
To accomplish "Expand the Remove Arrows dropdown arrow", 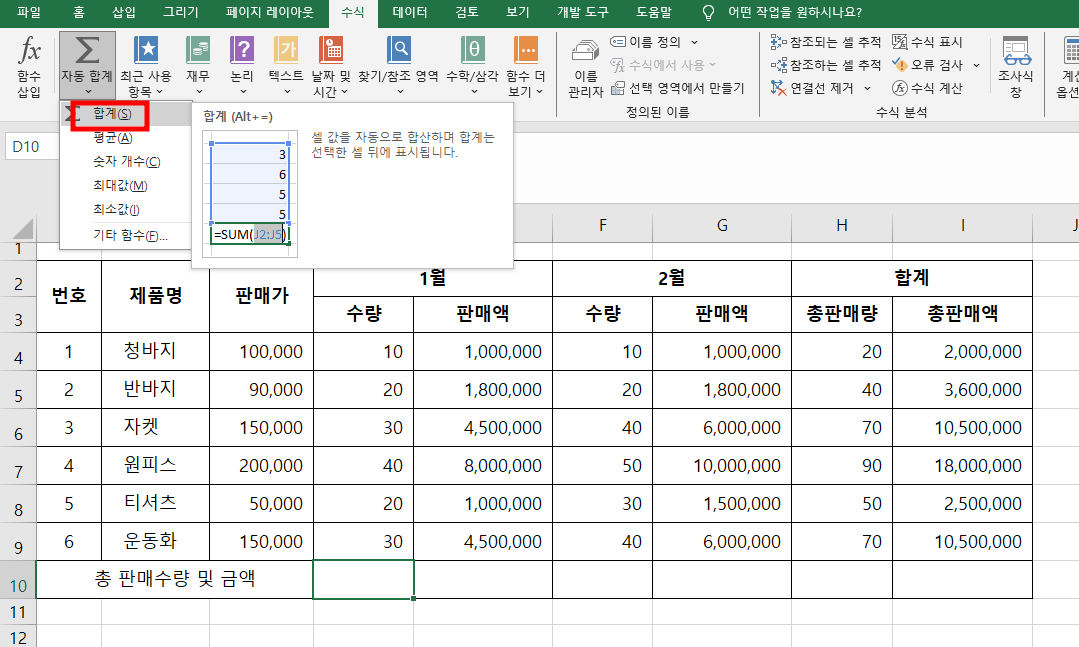I will click(x=868, y=88).
